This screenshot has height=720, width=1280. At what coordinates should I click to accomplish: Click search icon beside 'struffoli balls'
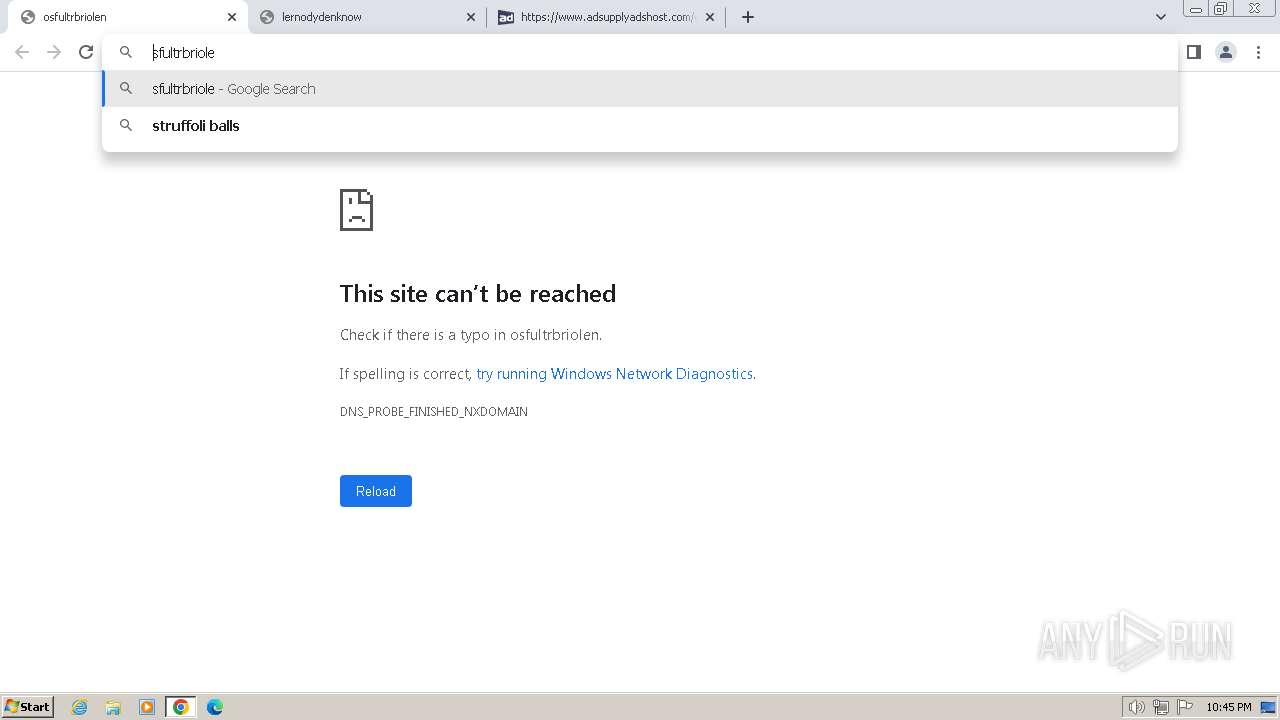point(126,125)
